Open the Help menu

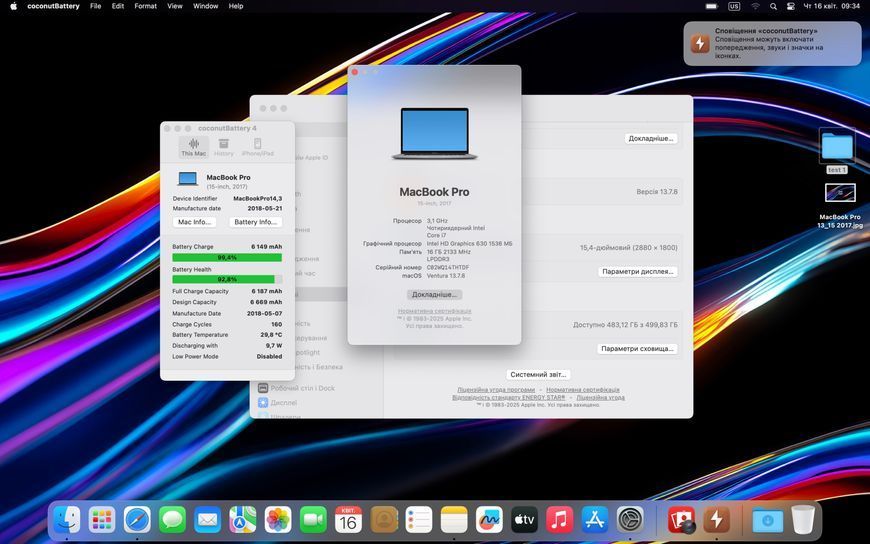[x=236, y=6]
